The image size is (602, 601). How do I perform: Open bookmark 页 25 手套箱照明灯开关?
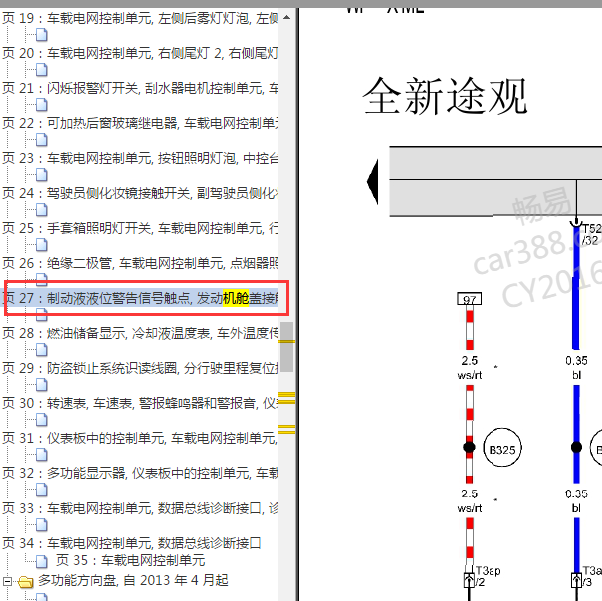[140, 228]
